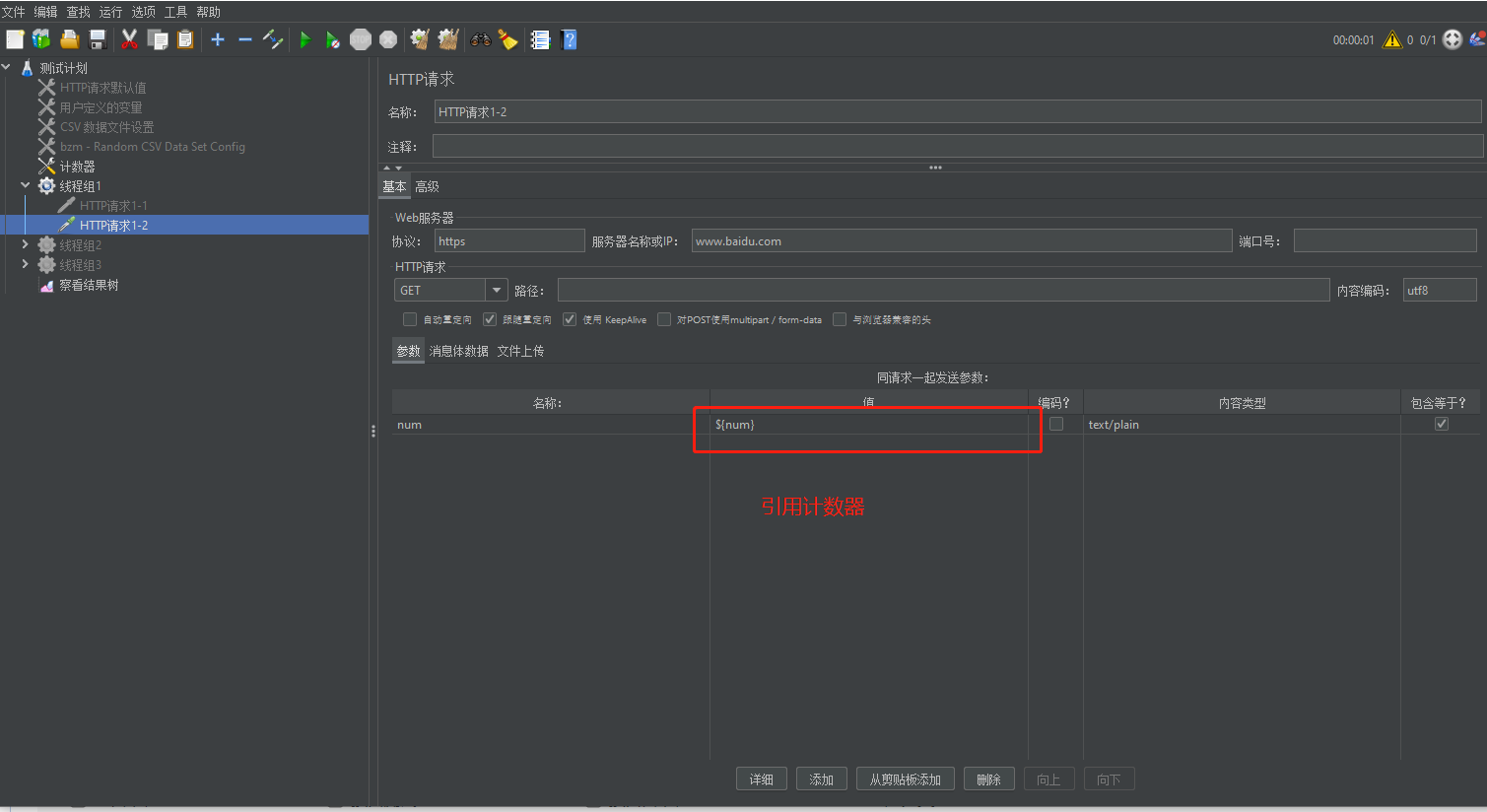Open the 选项 menu
Viewport: 1487px width, 812px height.
pyautogui.click(x=144, y=12)
